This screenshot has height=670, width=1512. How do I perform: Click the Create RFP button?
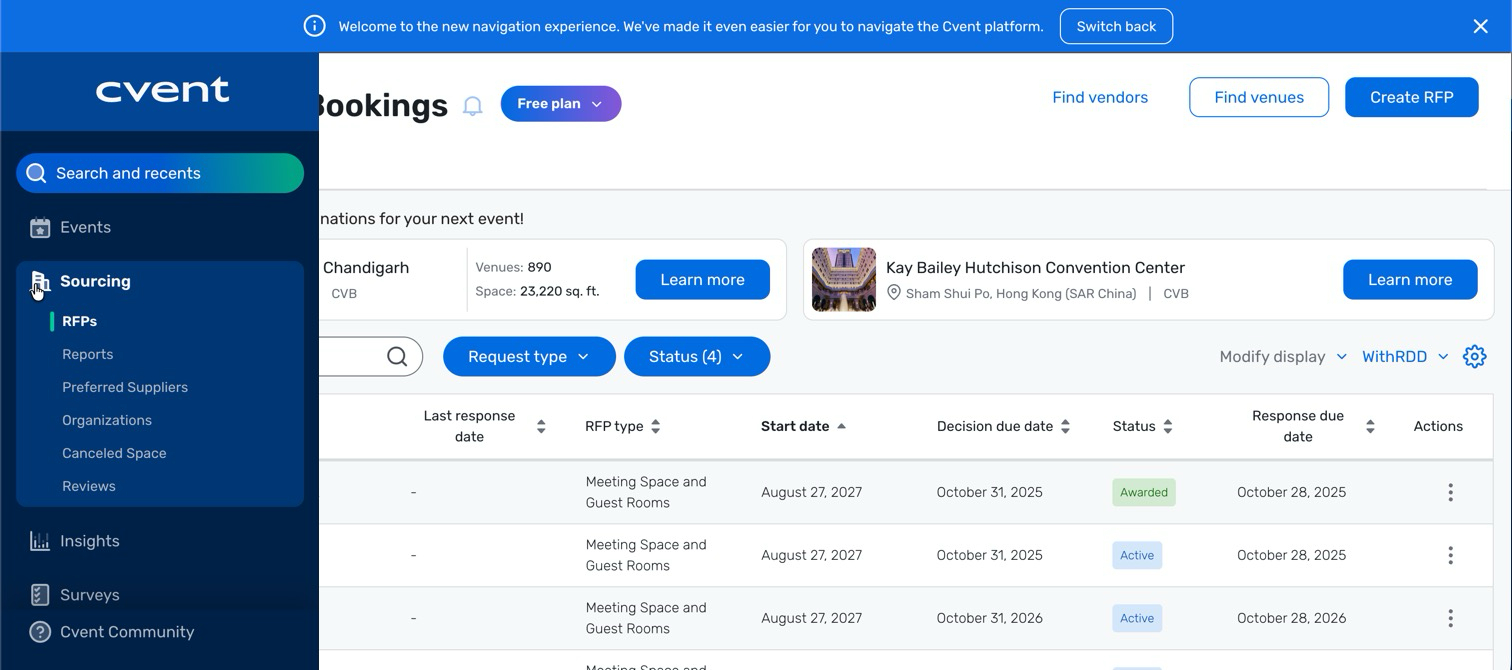click(x=1411, y=97)
